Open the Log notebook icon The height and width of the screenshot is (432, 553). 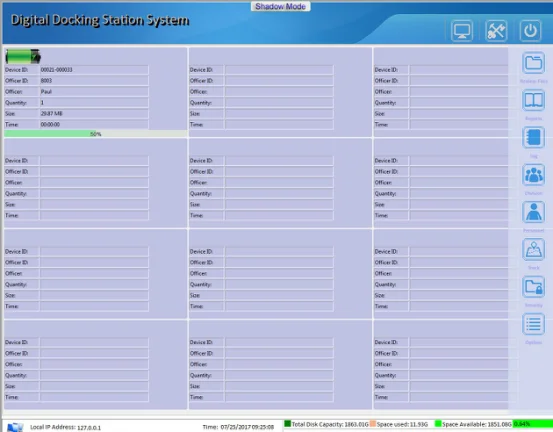click(x=533, y=138)
